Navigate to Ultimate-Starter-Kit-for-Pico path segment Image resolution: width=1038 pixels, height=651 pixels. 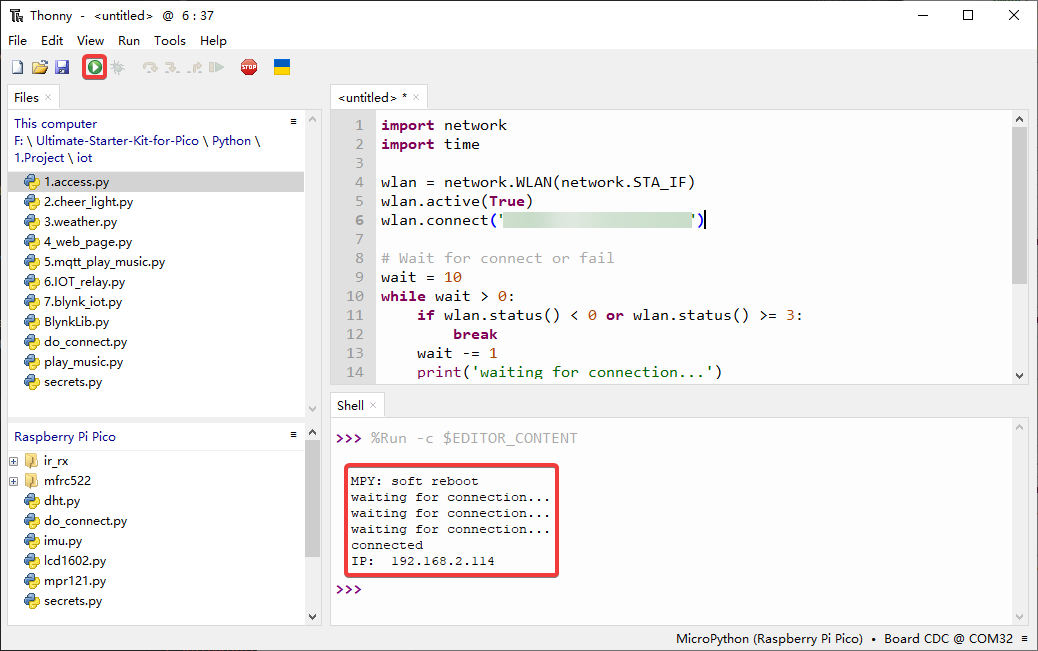[x=117, y=141]
